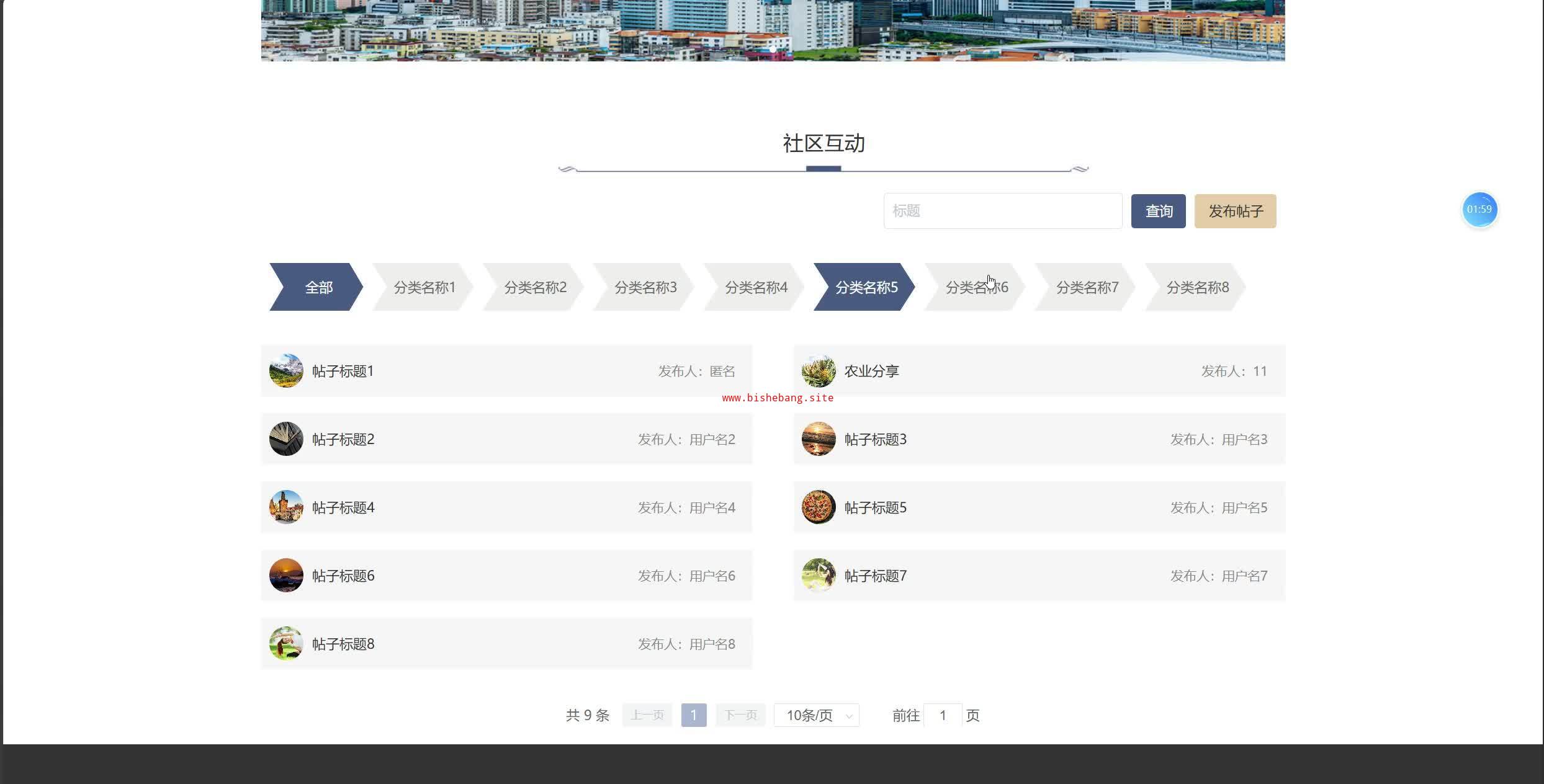Click pizza avatar of 帖子标题5
Viewport: 1544px width, 784px height.
[819, 507]
